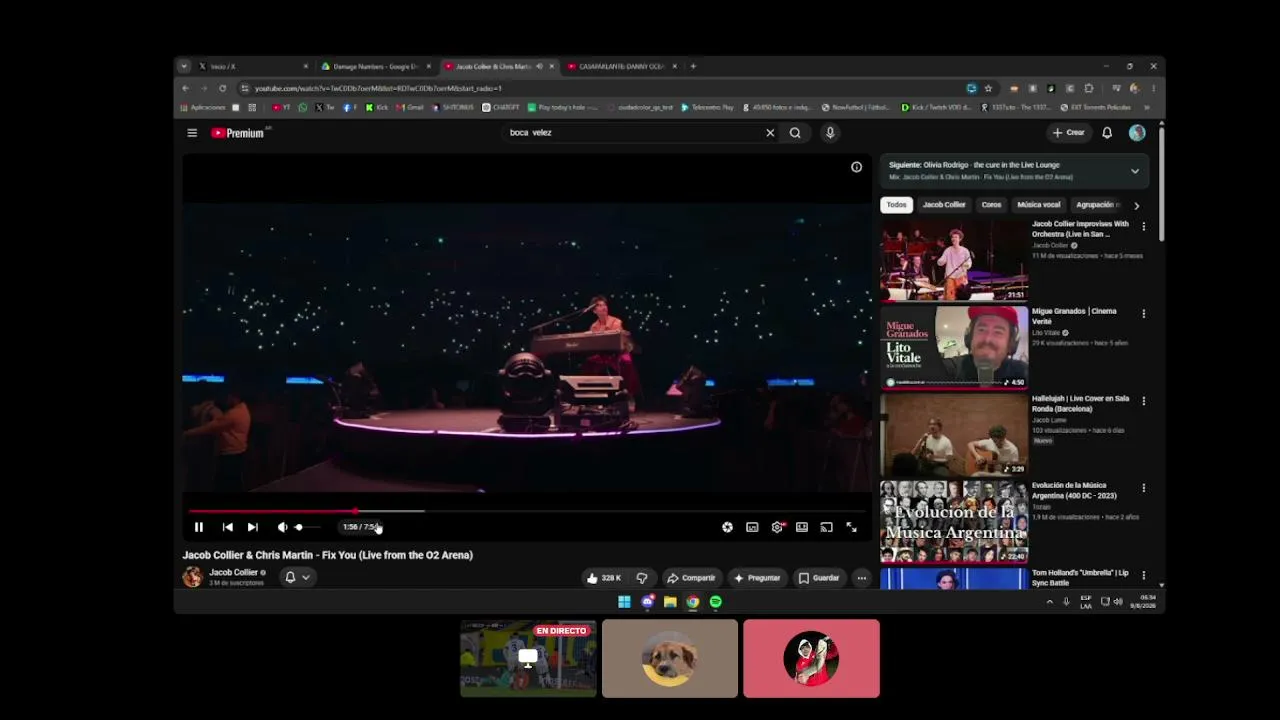Open the subtitles control in the player
1280x720 pixels.
tap(752, 527)
